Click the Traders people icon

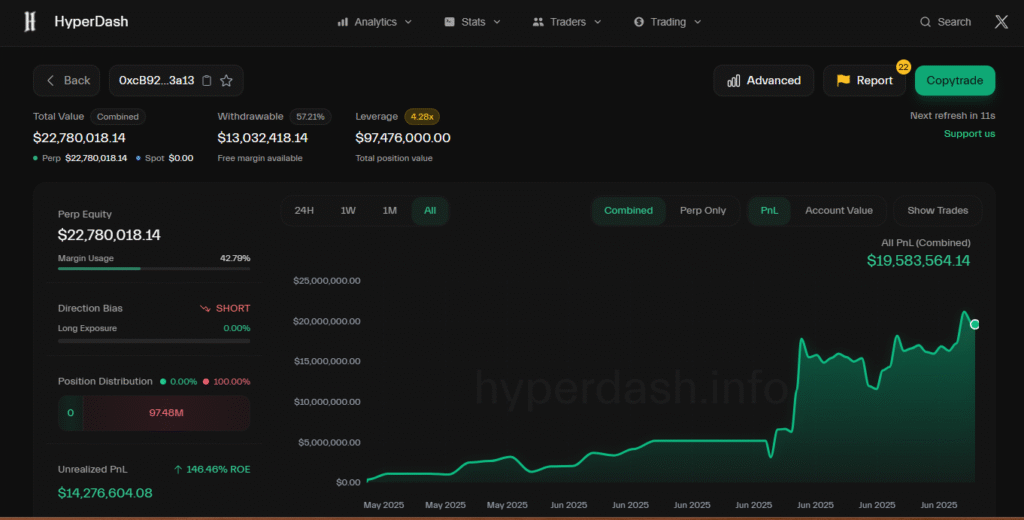[538, 22]
